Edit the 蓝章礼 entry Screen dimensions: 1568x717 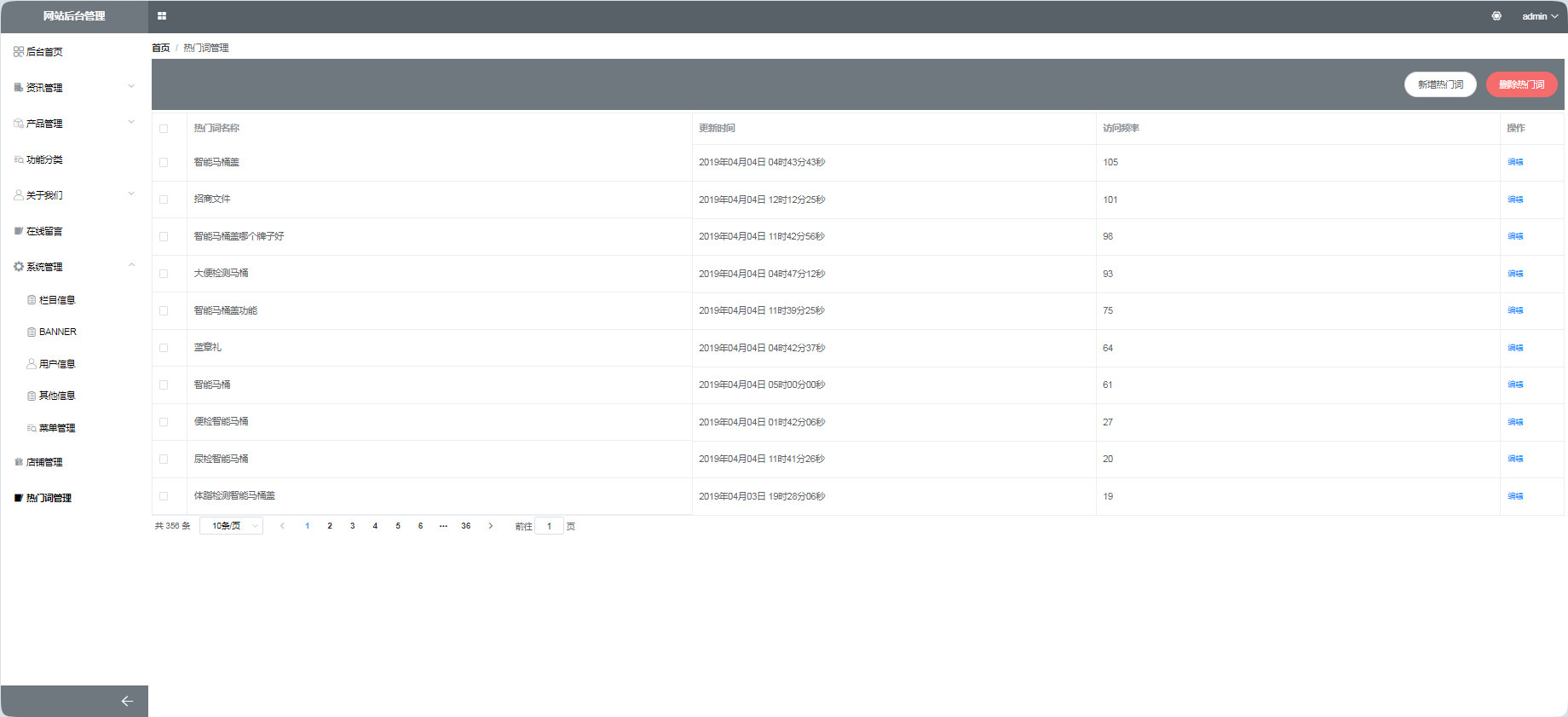[1515, 348]
